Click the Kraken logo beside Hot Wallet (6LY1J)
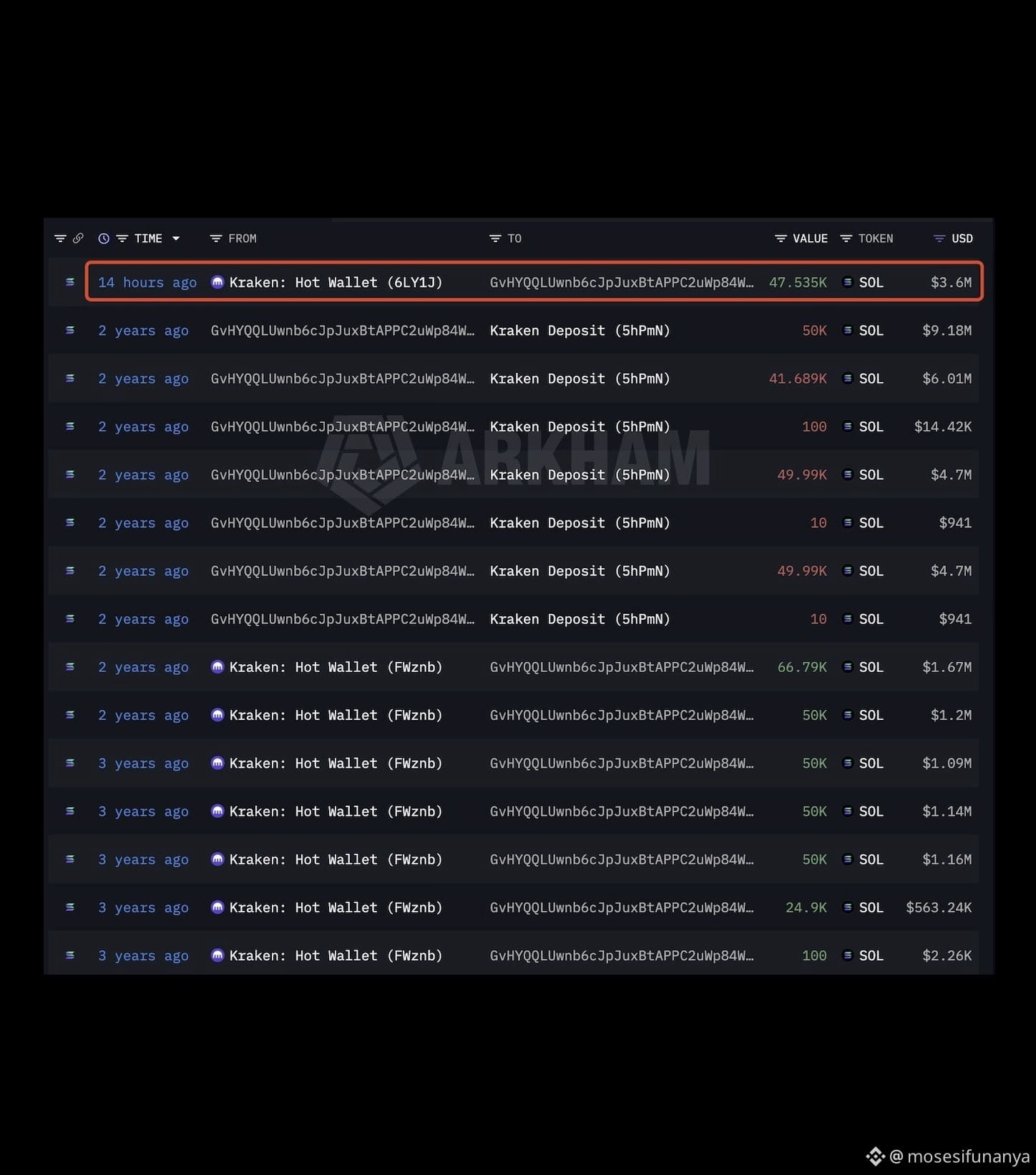The height and width of the screenshot is (1175, 1036). pos(218,282)
